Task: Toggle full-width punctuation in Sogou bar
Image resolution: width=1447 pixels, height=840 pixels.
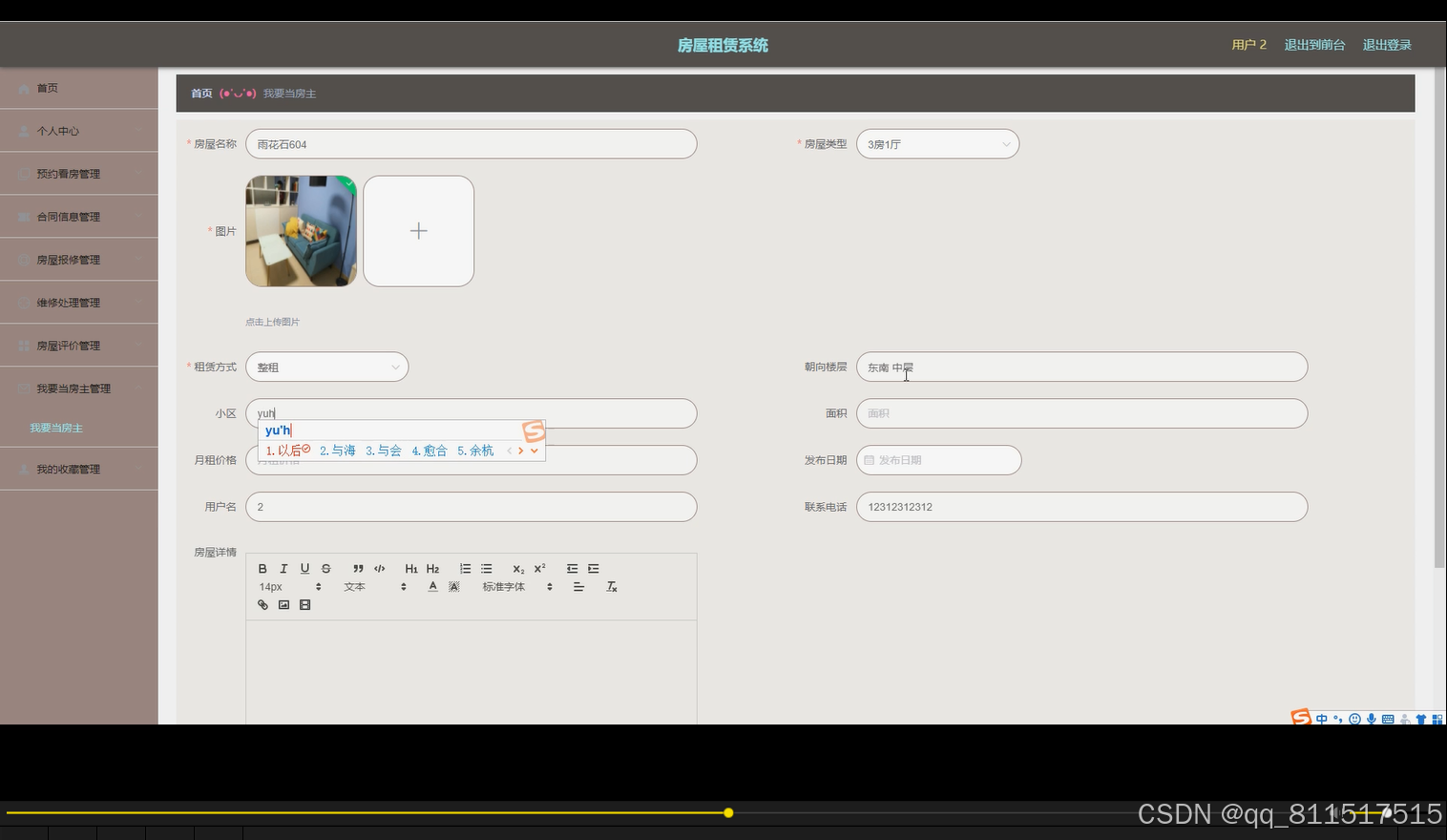Action: coord(1338,719)
